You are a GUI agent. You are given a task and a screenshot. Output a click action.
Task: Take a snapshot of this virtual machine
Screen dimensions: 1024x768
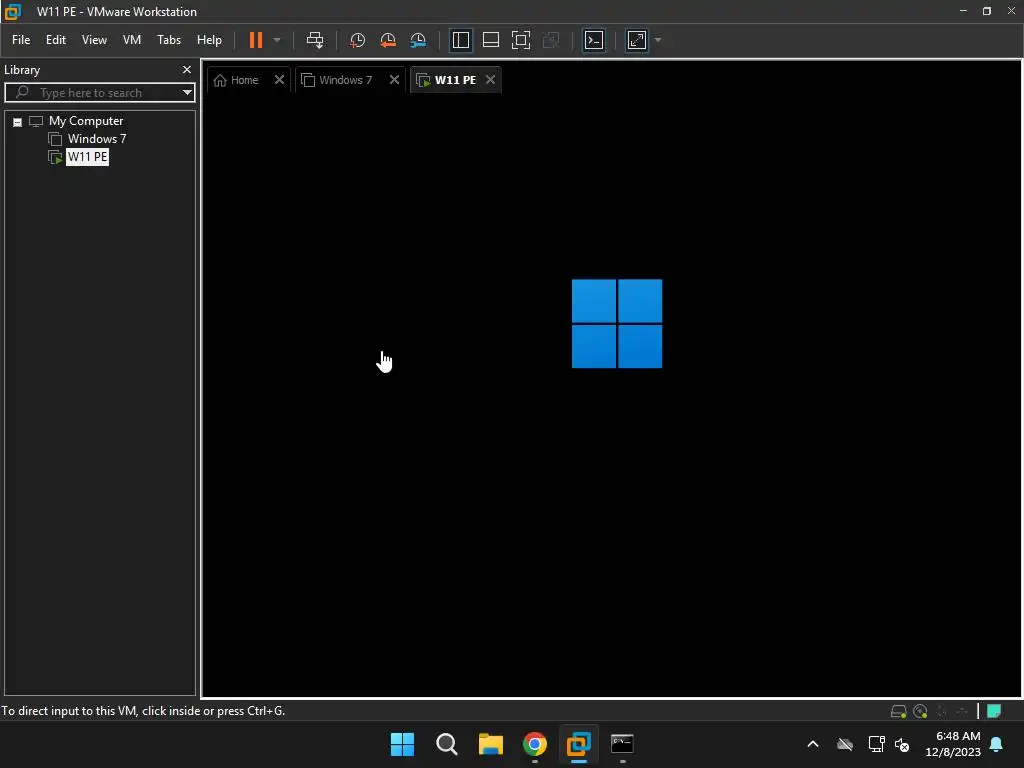[x=357, y=40]
